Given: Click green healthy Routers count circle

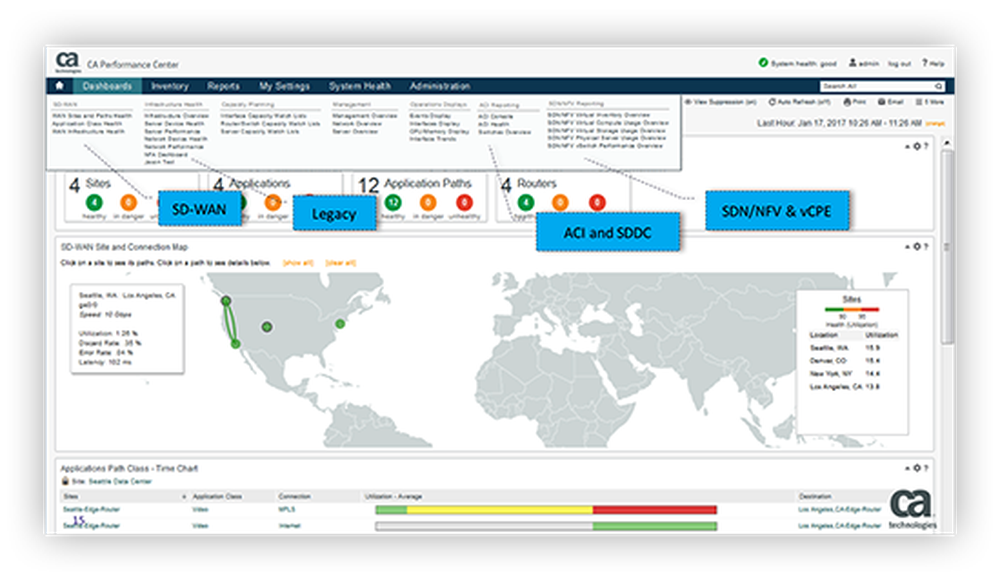Looking at the screenshot, I should pos(526,203).
